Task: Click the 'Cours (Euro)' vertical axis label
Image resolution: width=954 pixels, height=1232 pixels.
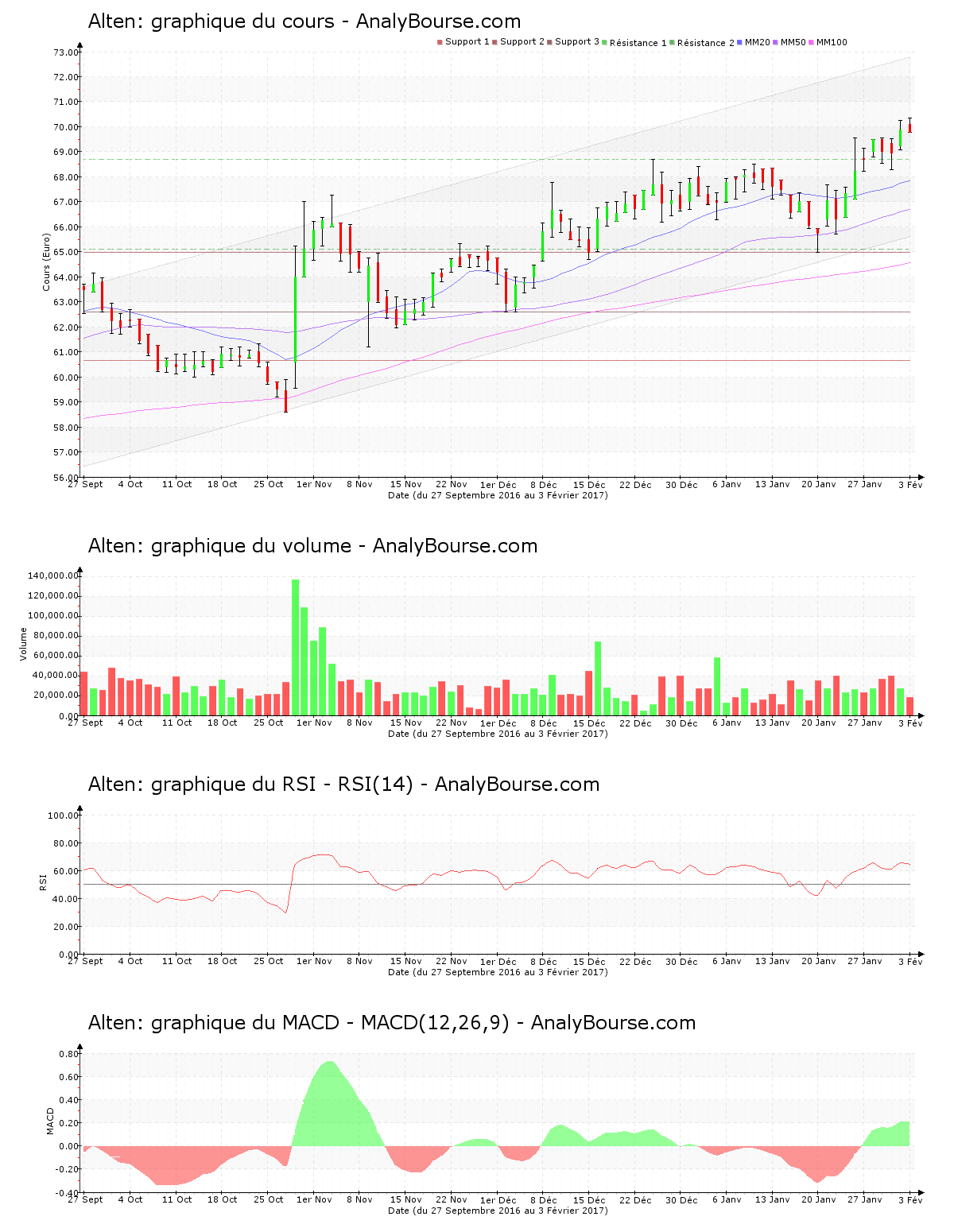Action: coord(46,262)
